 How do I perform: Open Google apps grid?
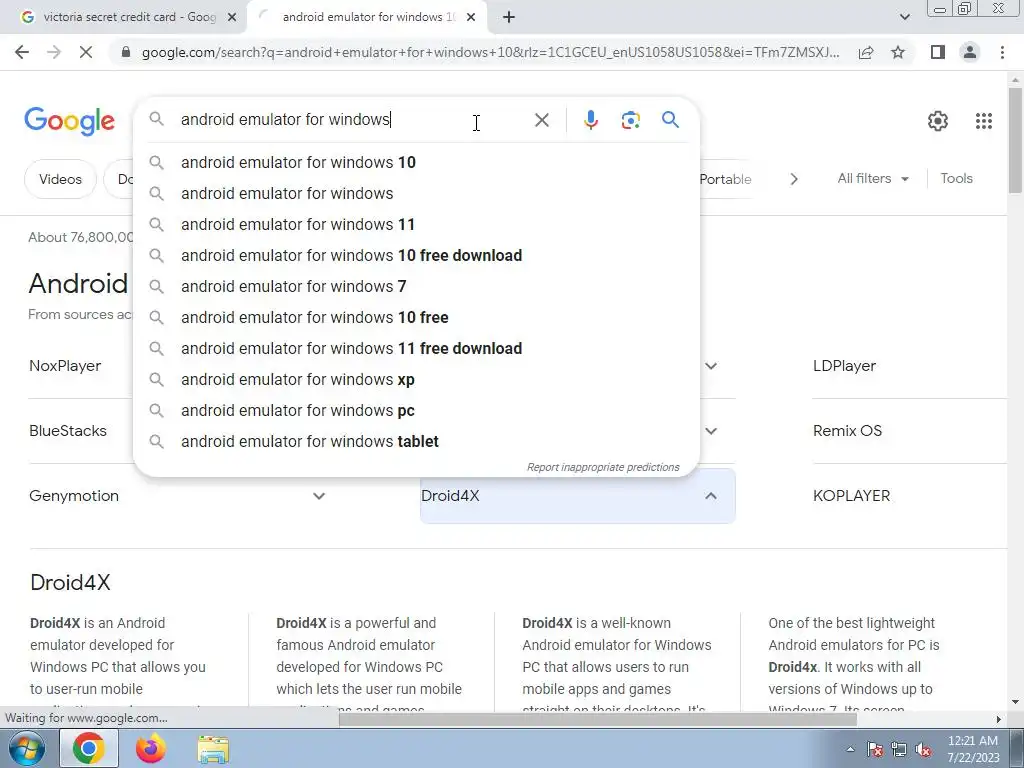pos(984,121)
